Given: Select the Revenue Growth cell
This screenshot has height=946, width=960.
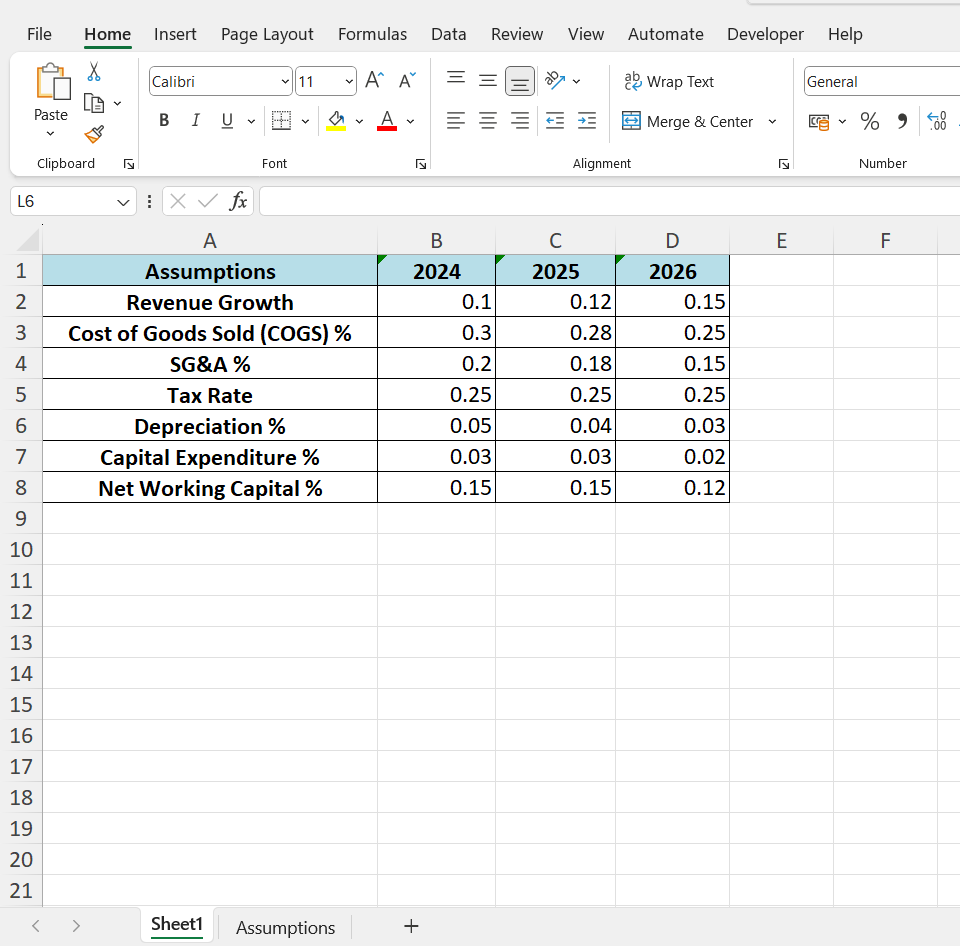Looking at the screenshot, I should pyautogui.click(x=210, y=302).
